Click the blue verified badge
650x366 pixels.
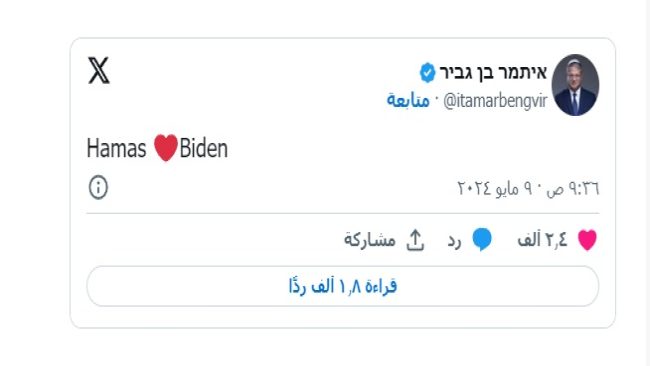[427, 73]
